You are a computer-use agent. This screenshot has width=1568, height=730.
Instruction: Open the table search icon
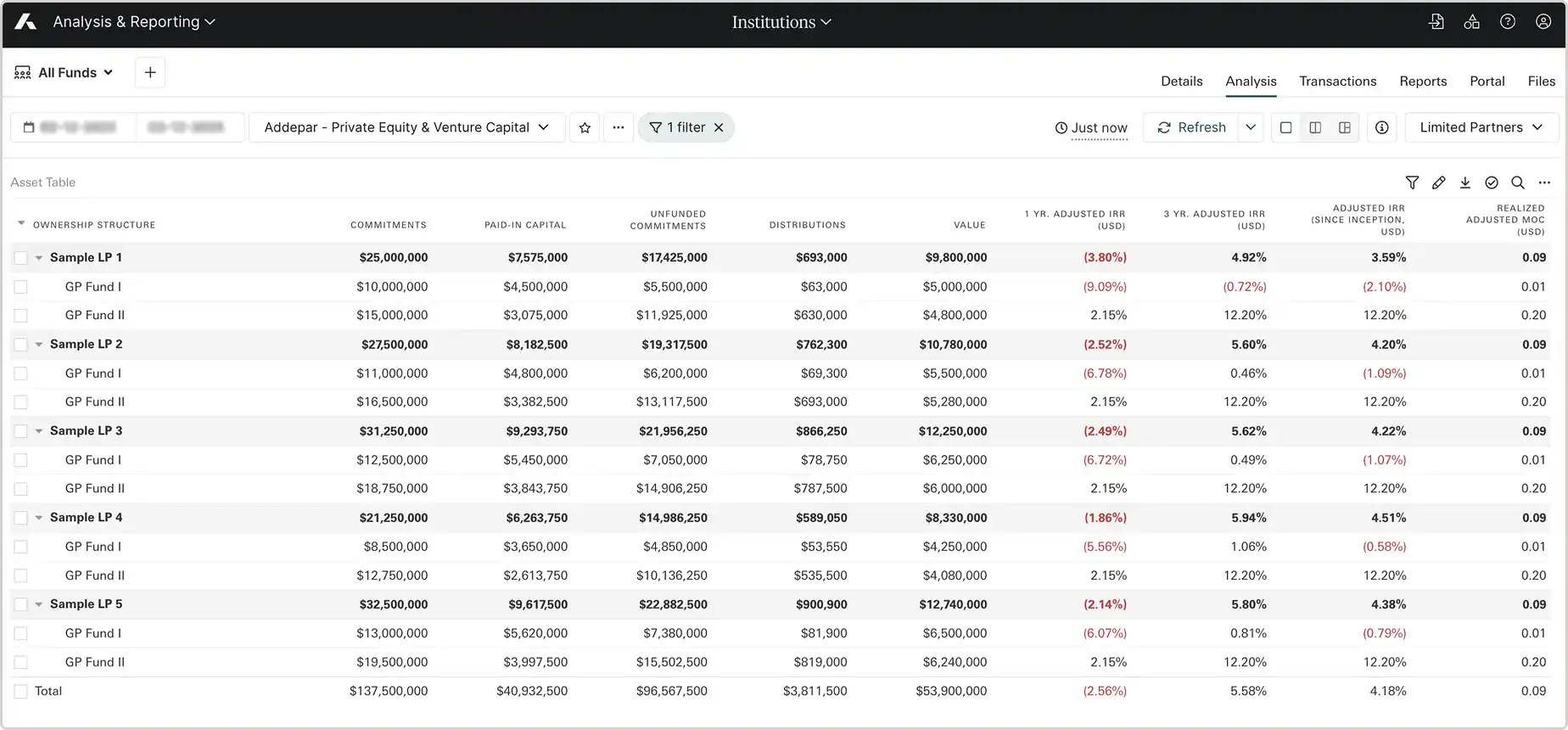(1517, 182)
